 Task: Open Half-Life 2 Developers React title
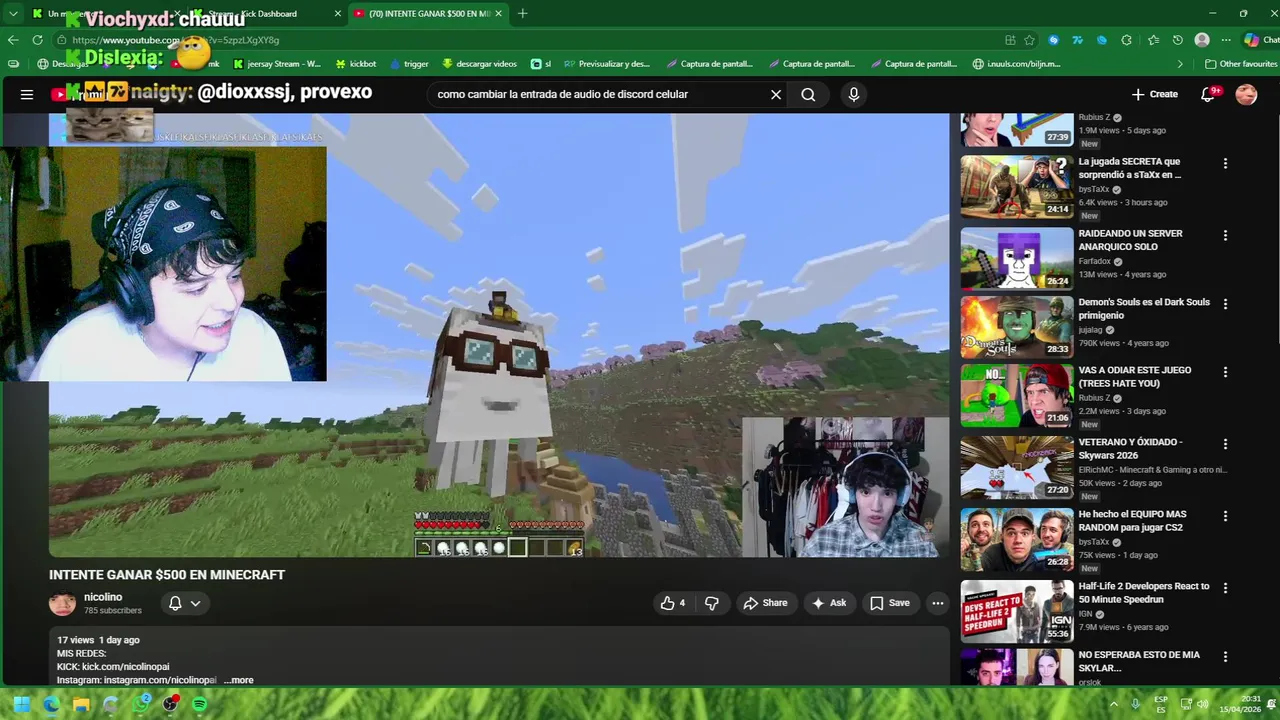pos(1144,592)
